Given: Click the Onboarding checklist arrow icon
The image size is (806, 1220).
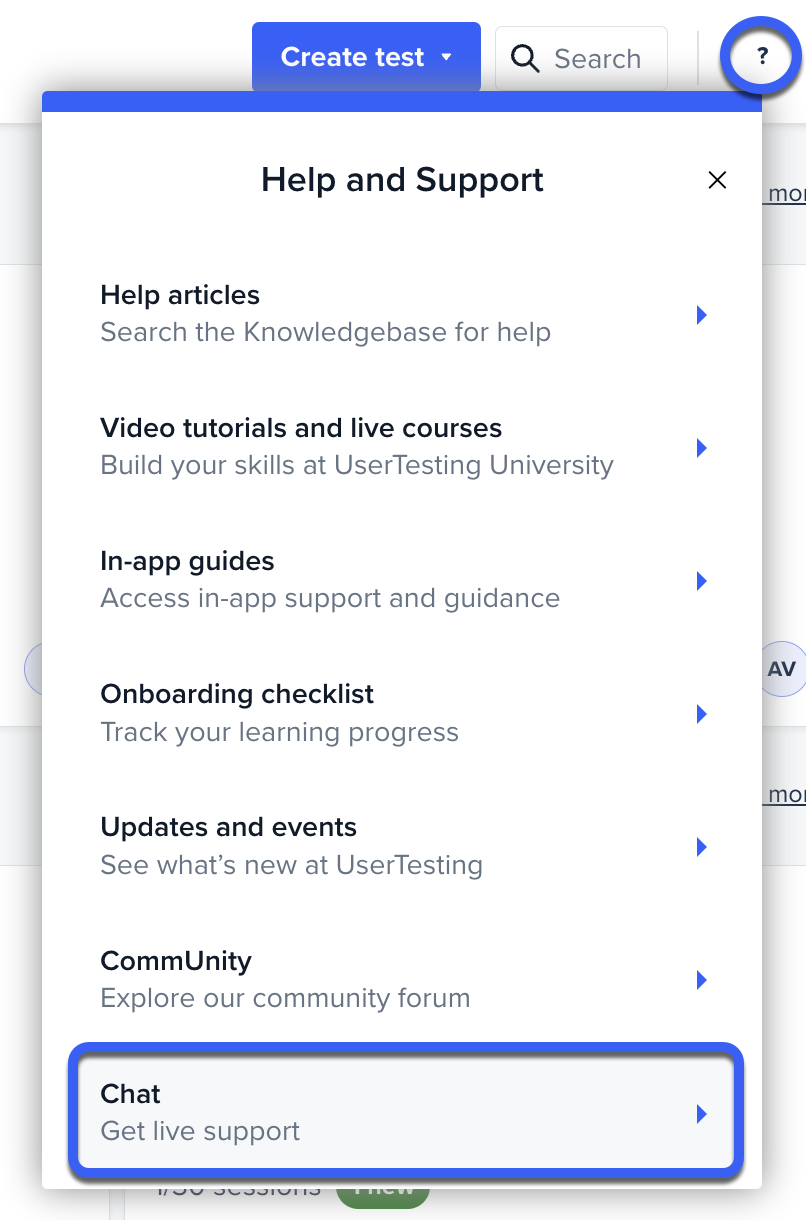Looking at the screenshot, I should (x=702, y=714).
